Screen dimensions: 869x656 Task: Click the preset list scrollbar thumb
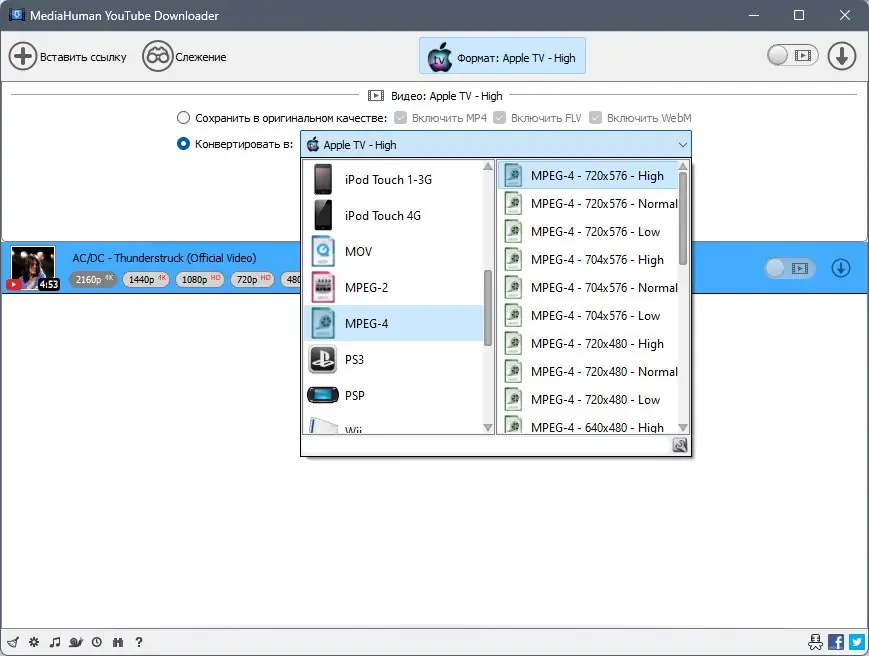[683, 219]
